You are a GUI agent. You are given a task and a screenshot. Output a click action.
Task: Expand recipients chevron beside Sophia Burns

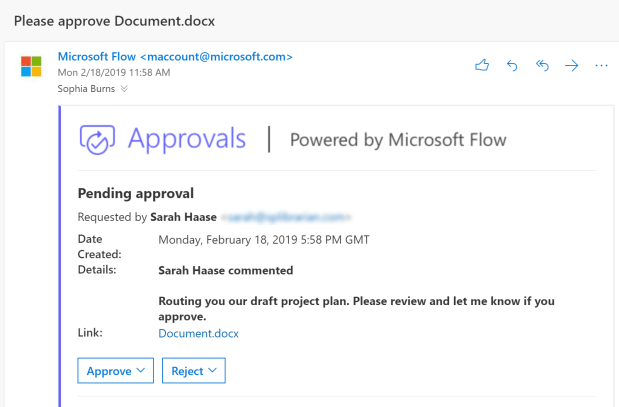click(x=125, y=88)
